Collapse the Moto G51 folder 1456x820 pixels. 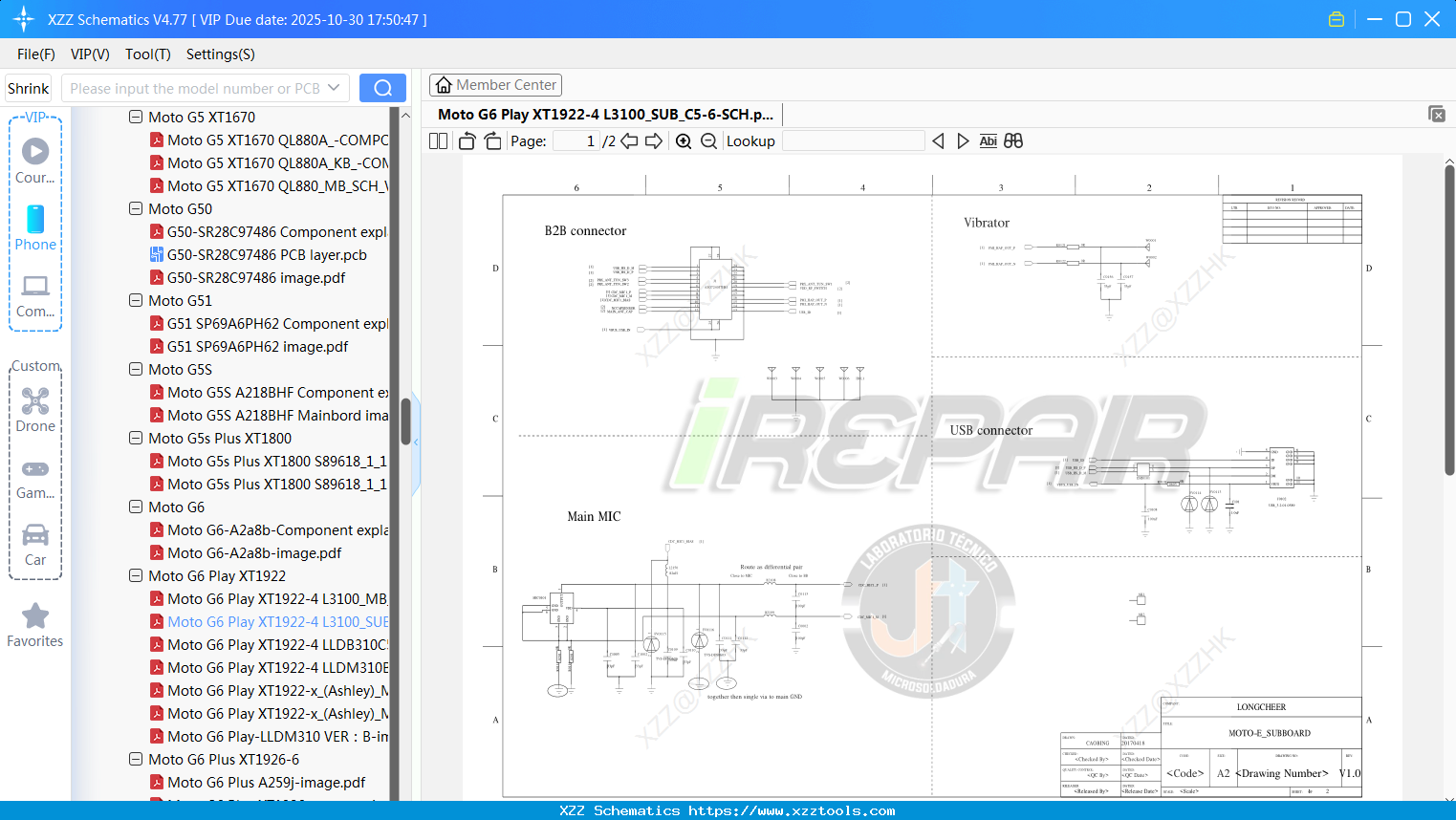pos(136,300)
